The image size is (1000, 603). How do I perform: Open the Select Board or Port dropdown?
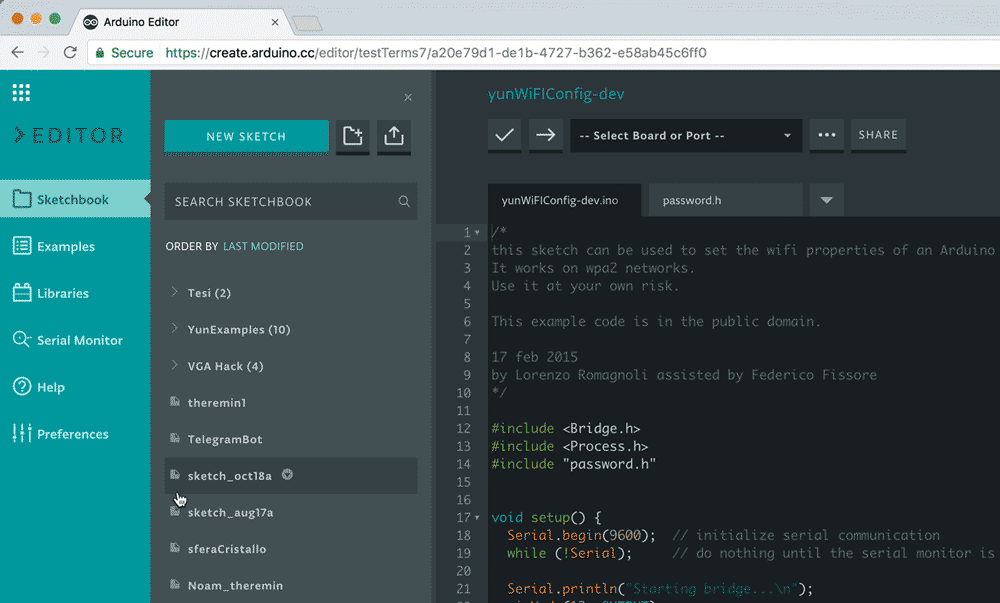[x=686, y=135]
